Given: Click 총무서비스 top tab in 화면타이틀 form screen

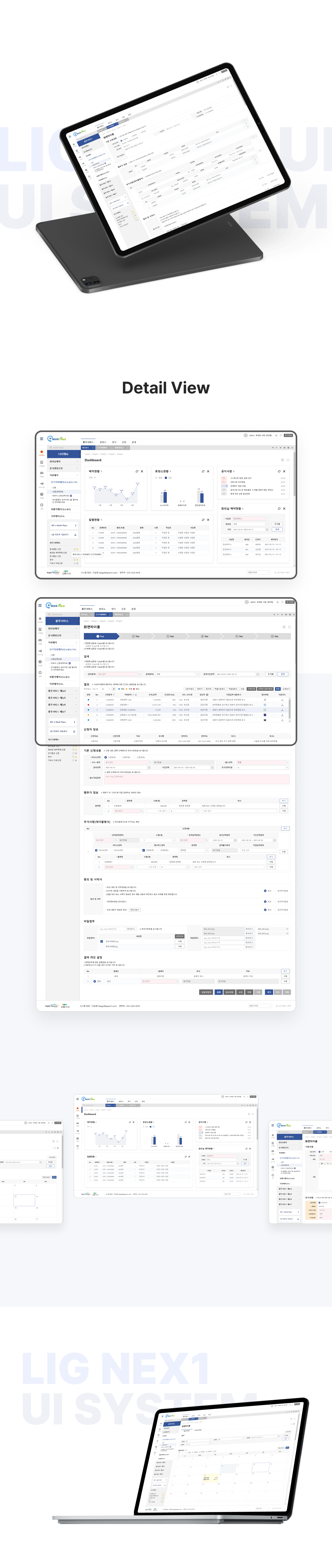Looking at the screenshot, I should tap(87, 609).
